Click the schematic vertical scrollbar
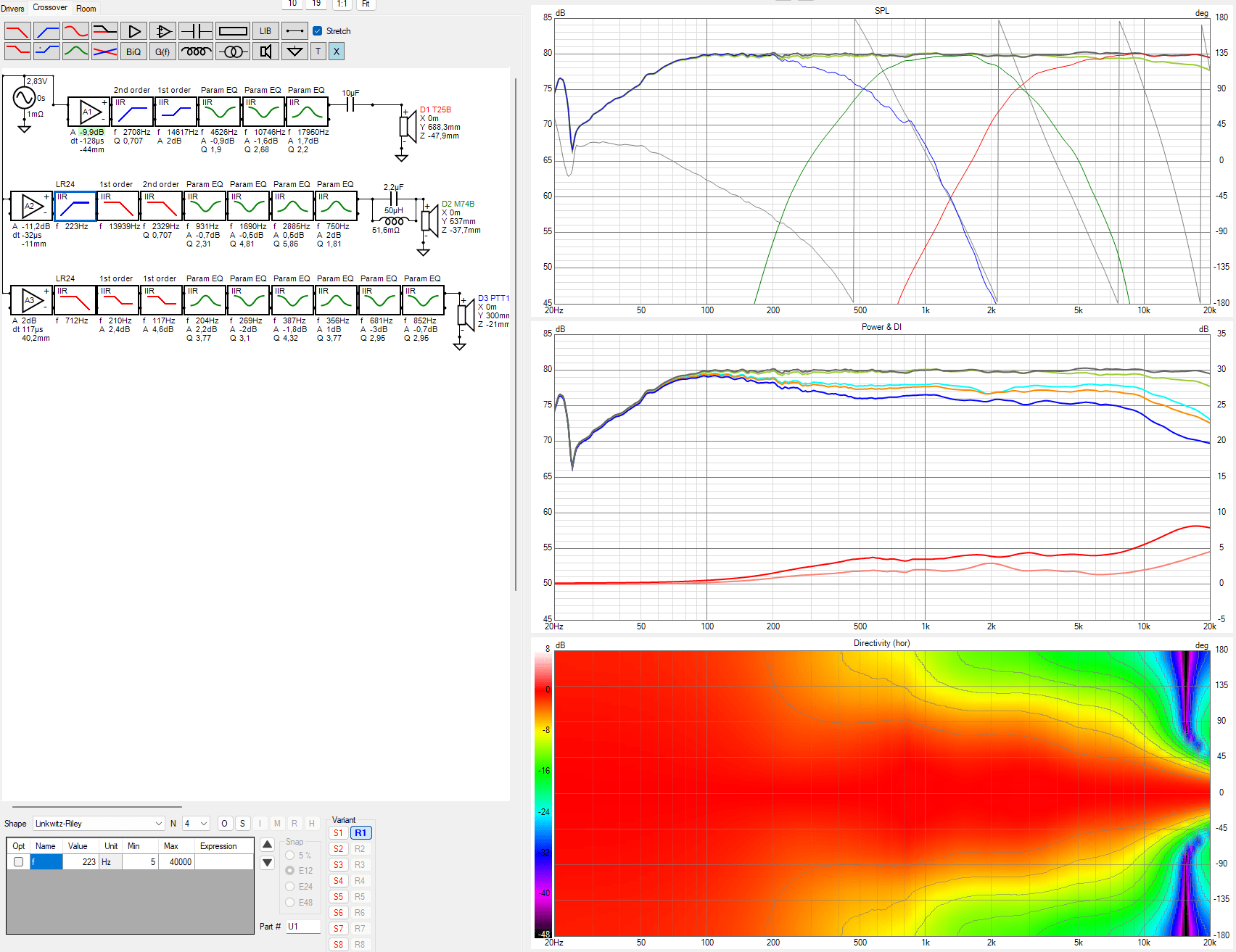The width and height of the screenshot is (1236, 952). pyautogui.click(x=515, y=334)
